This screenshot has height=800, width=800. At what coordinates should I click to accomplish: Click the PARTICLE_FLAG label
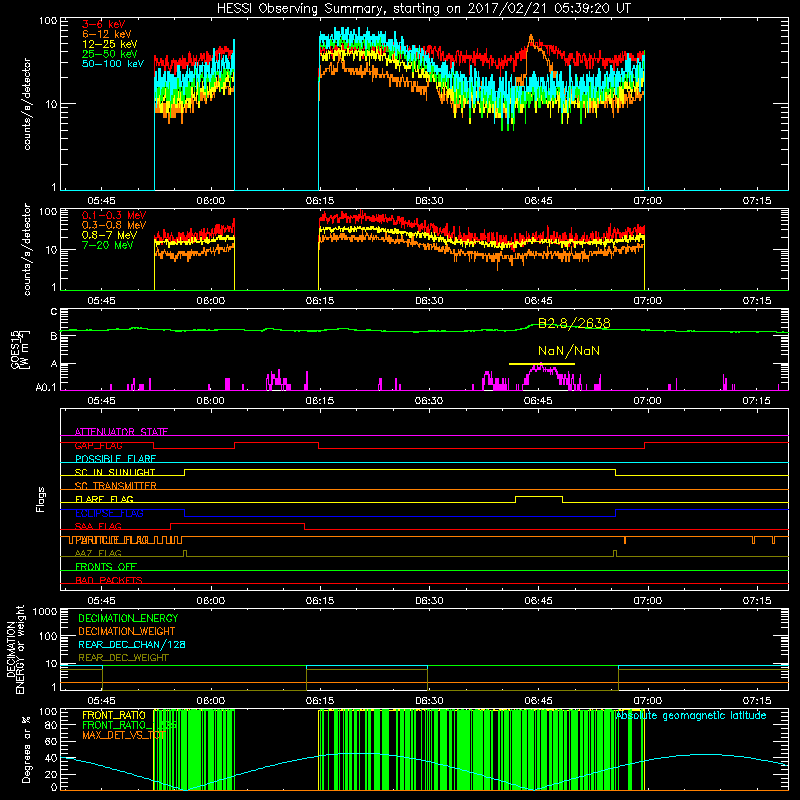110,540
